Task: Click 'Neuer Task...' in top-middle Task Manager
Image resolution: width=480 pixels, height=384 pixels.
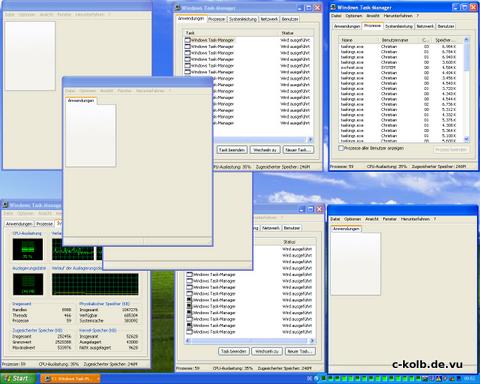Action: click(x=298, y=150)
